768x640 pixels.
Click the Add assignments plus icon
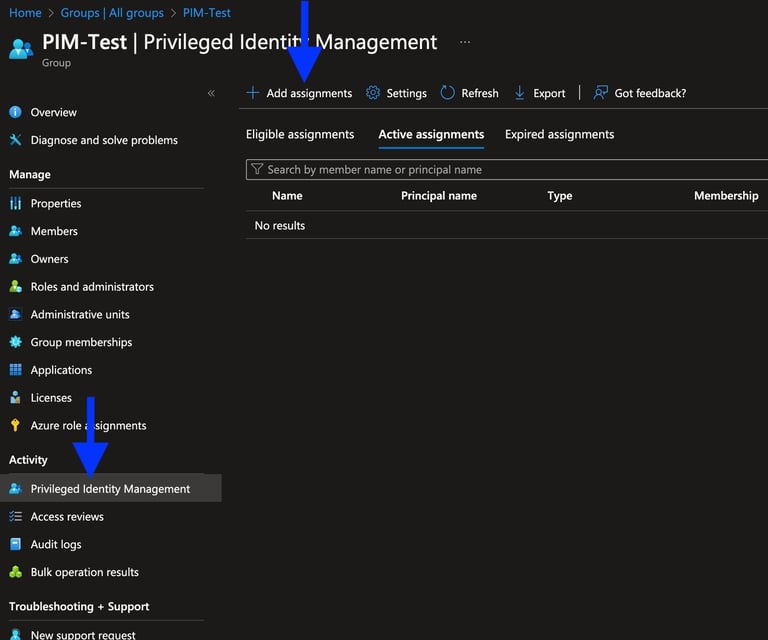(x=253, y=93)
